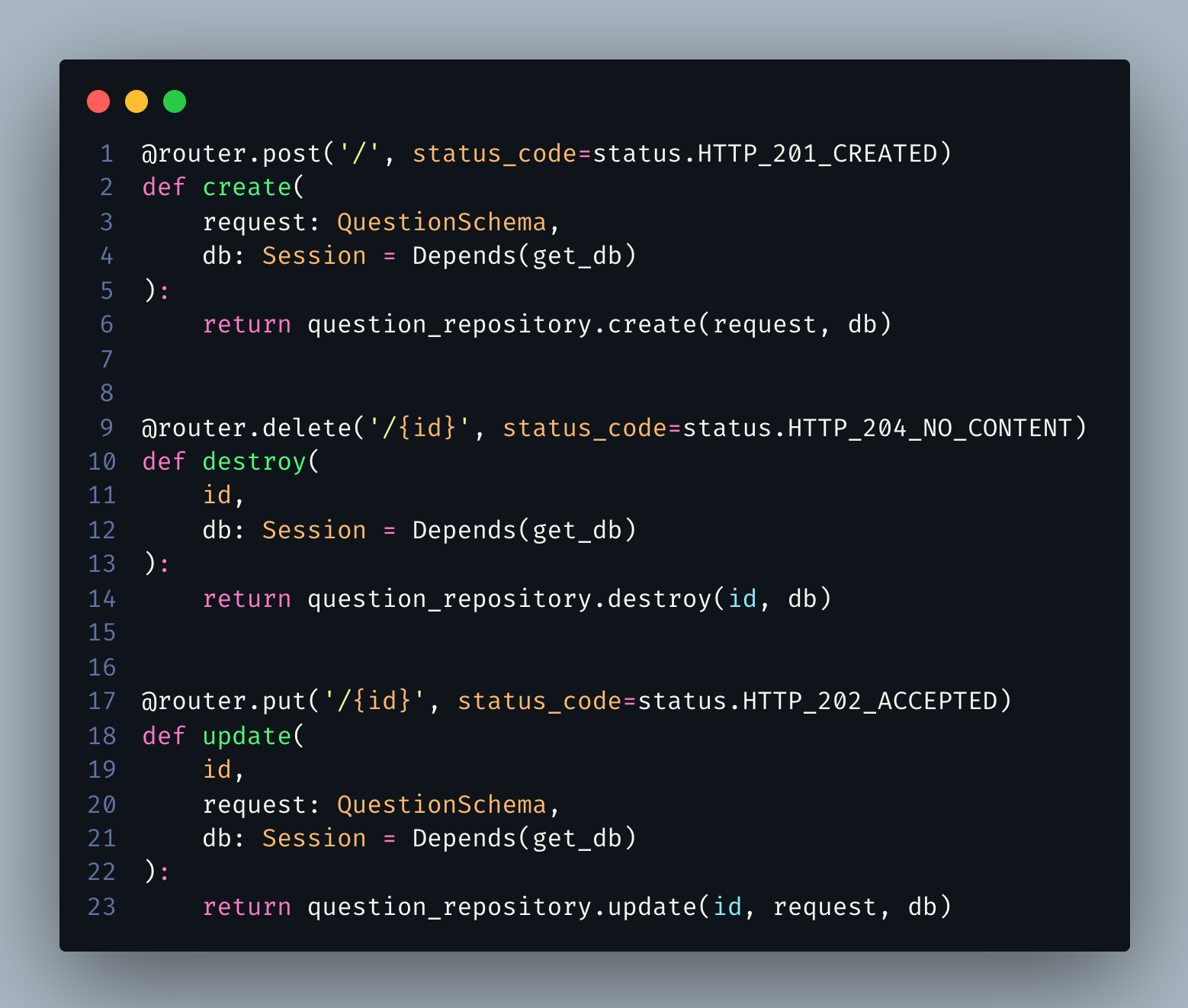Click HTTP_201_CREATED status constant
1188x1008 pixels.
click(x=817, y=154)
